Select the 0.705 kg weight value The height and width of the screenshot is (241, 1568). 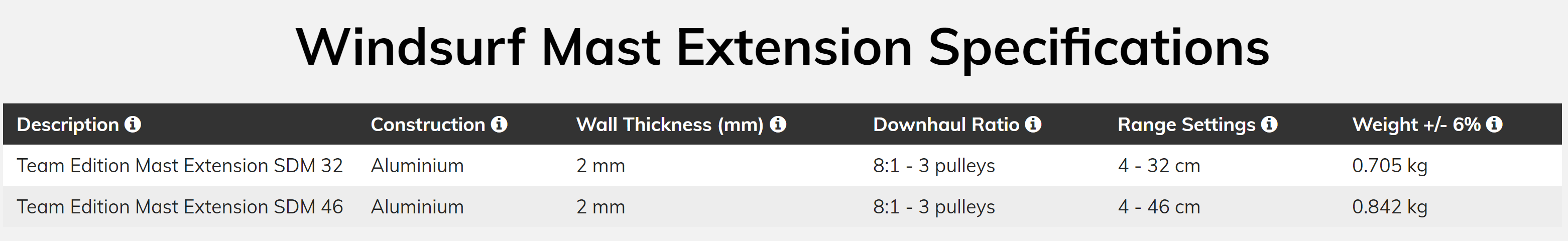click(1390, 166)
